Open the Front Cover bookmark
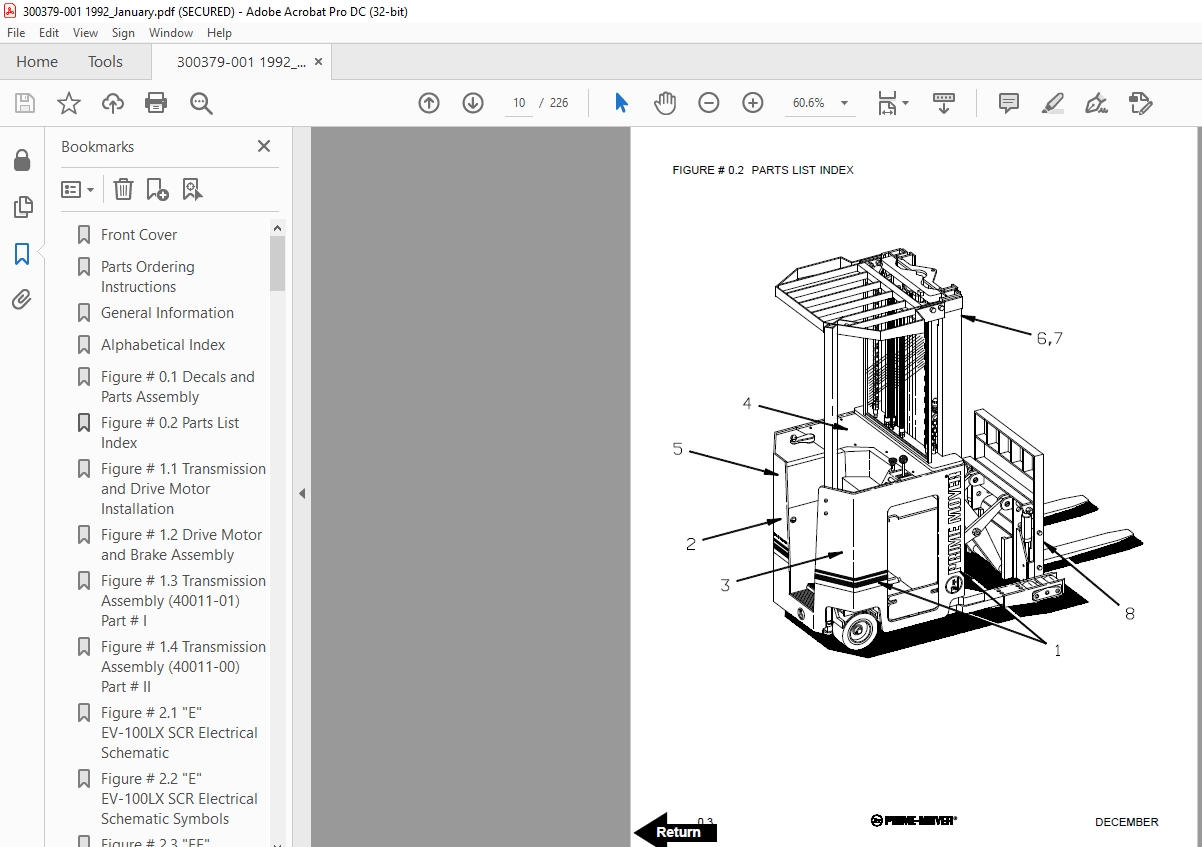 point(139,235)
